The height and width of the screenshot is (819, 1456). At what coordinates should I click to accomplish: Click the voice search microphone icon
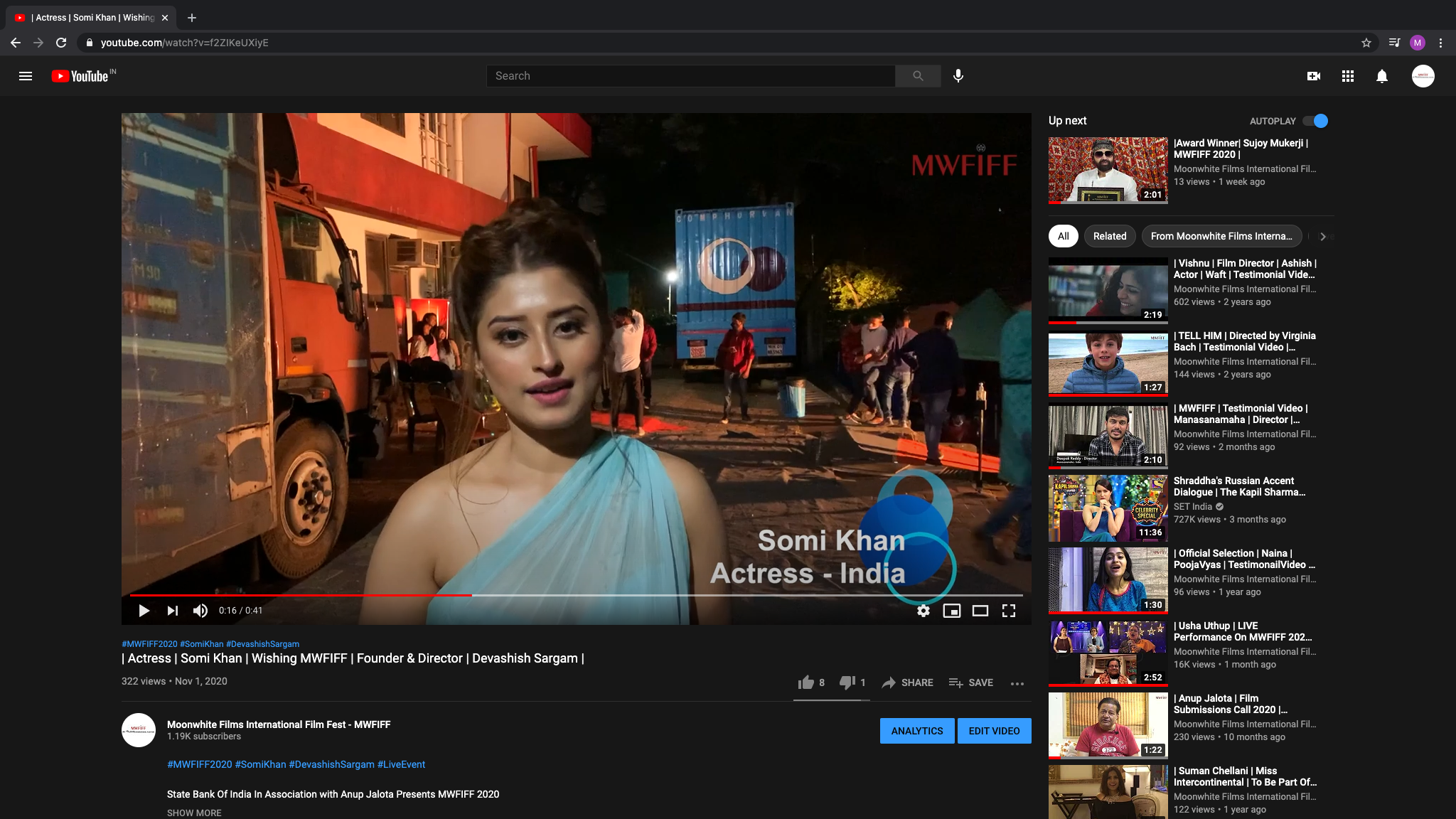coord(958,76)
